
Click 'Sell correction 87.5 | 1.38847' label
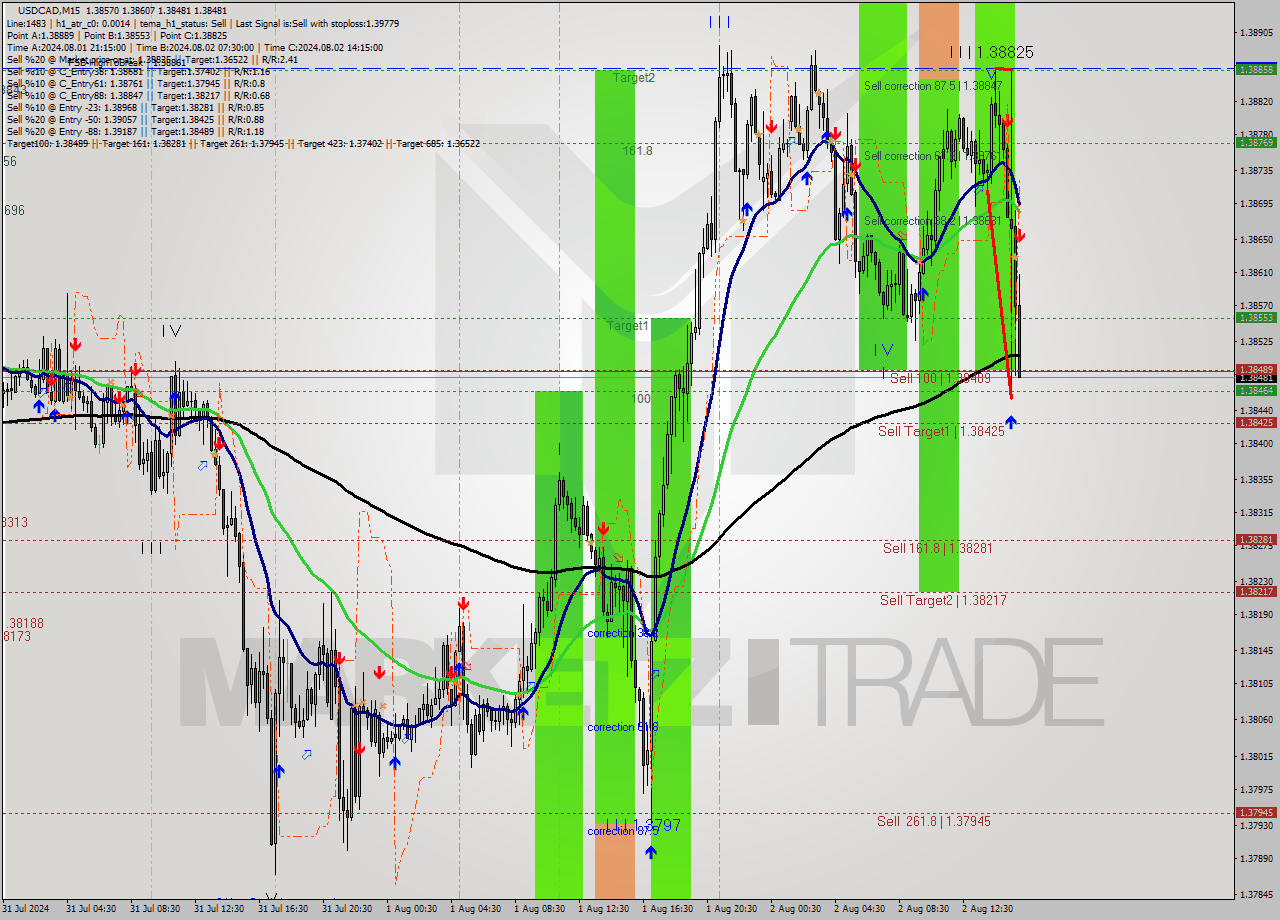(x=933, y=86)
